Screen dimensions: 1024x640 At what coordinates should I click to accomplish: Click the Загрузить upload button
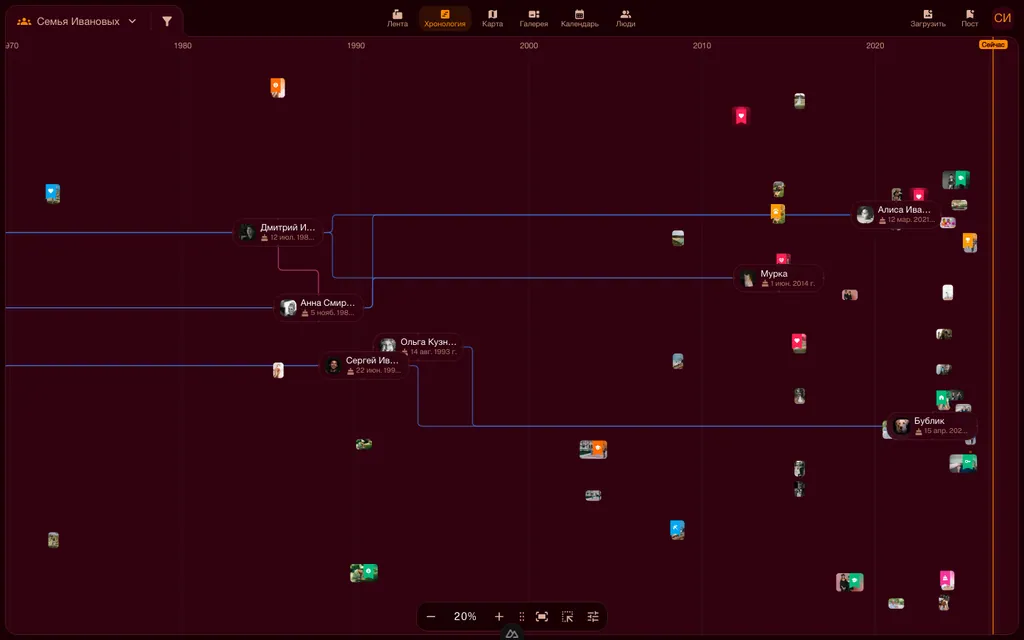[928, 18]
